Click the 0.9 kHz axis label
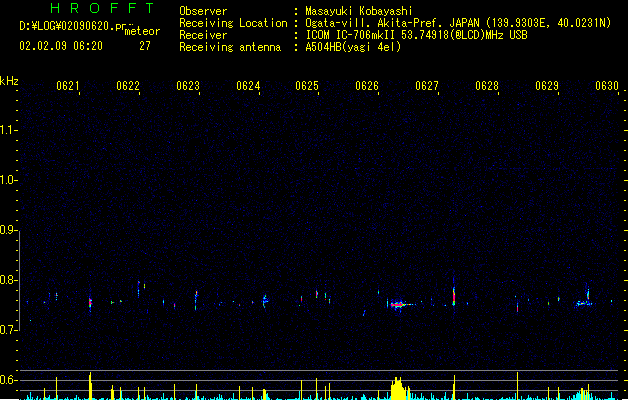Screen dimensions: 629x400 8,230
